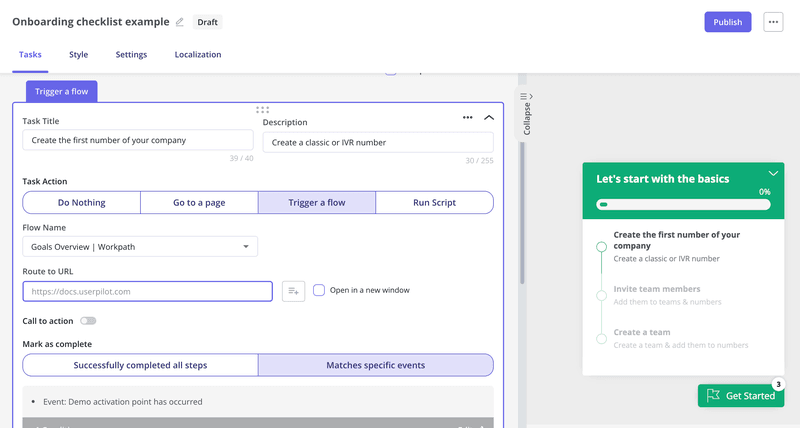Screen dimensions: 800x428
Task: Select the Do Nothing task action
Action: pos(82,203)
